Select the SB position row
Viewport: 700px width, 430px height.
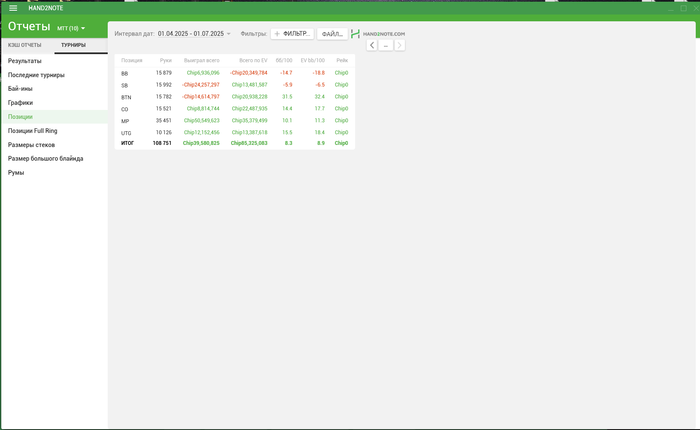[234, 85]
